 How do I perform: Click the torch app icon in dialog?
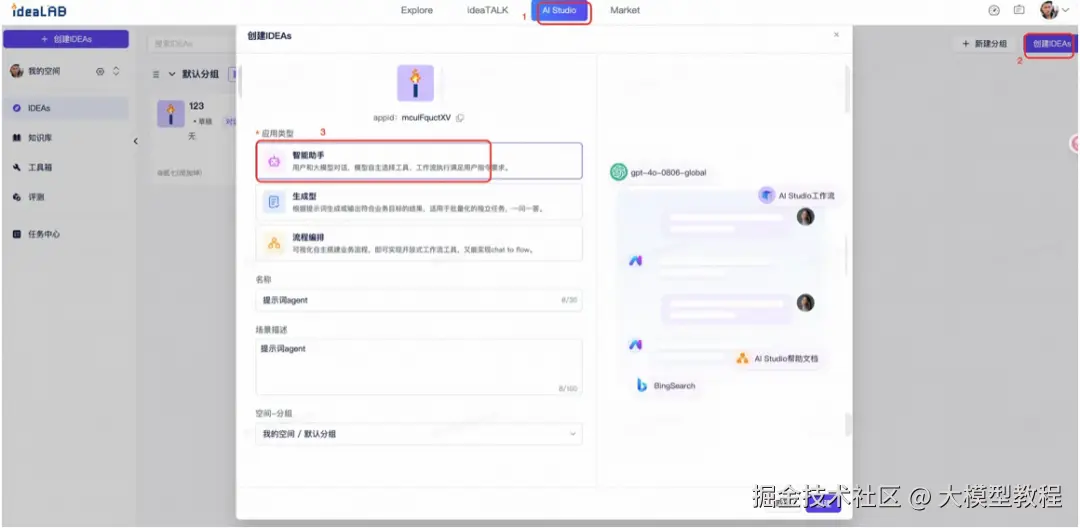click(415, 83)
